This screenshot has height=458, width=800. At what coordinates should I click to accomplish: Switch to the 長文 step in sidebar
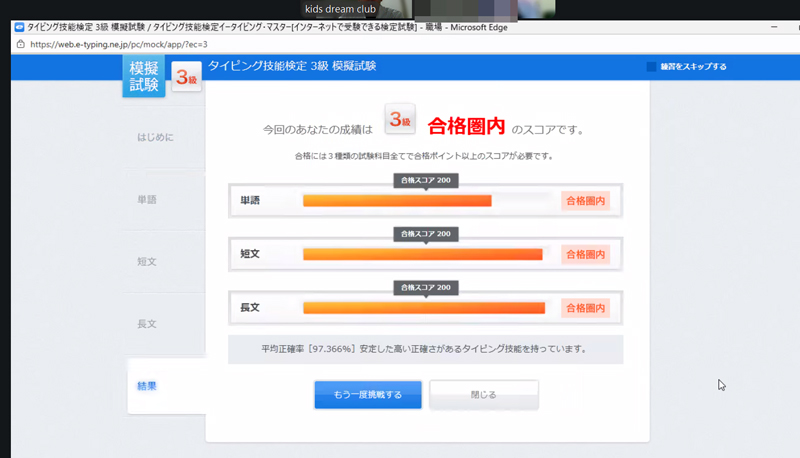[x=147, y=324]
